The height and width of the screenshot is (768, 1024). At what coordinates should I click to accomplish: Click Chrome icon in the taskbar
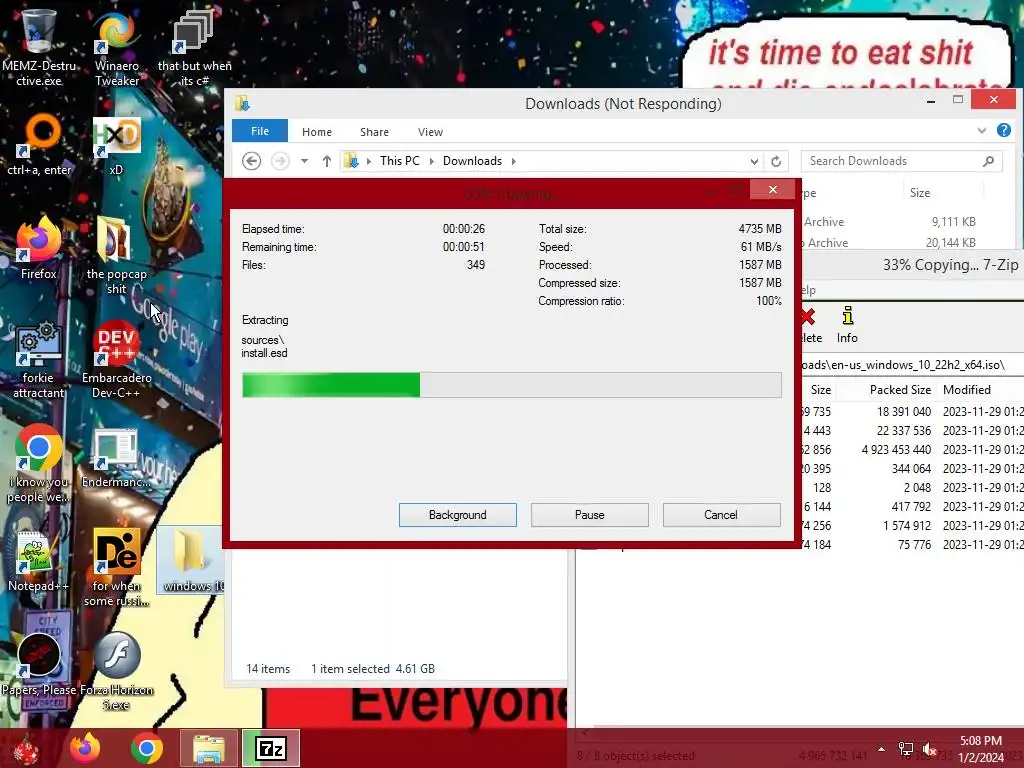tap(146, 748)
